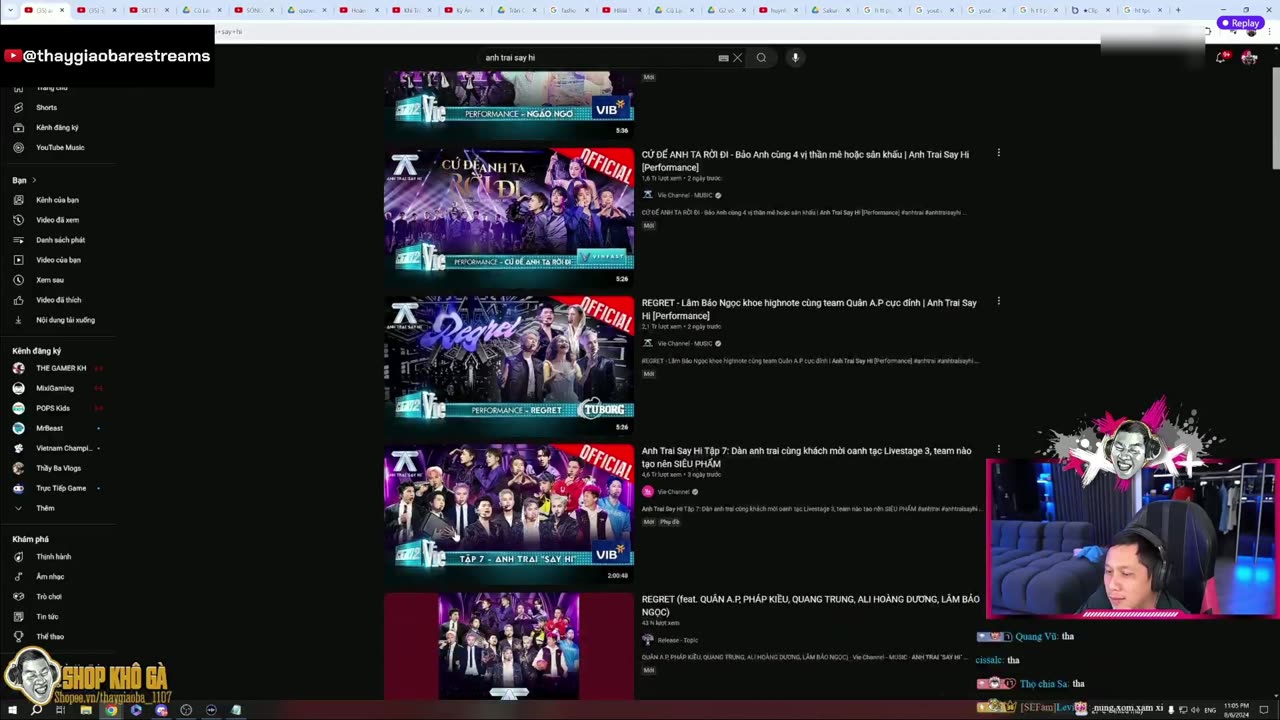Open Chrome from the Windows taskbar
This screenshot has width=1280, height=720.
pyautogui.click(x=111, y=710)
